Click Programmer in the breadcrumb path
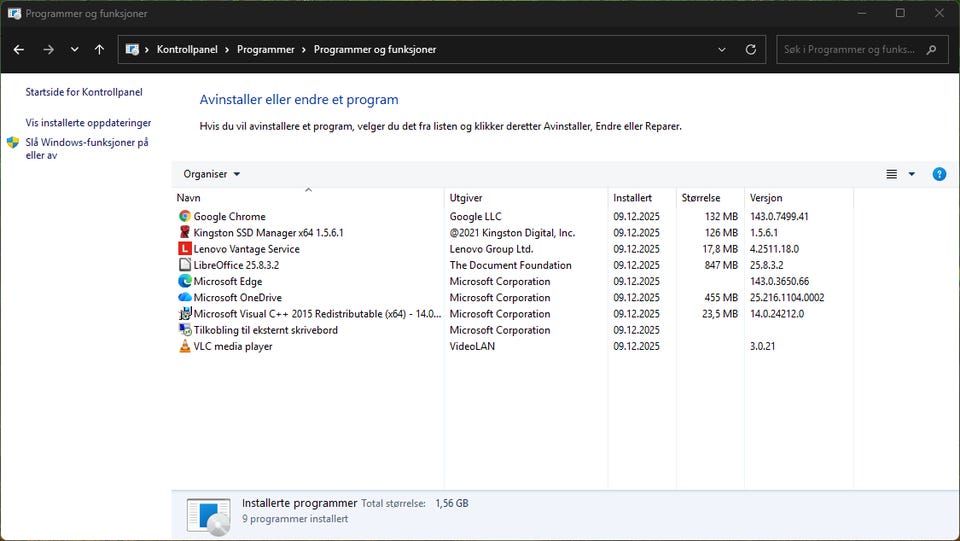The image size is (960, 541). (x=265, y=49)
